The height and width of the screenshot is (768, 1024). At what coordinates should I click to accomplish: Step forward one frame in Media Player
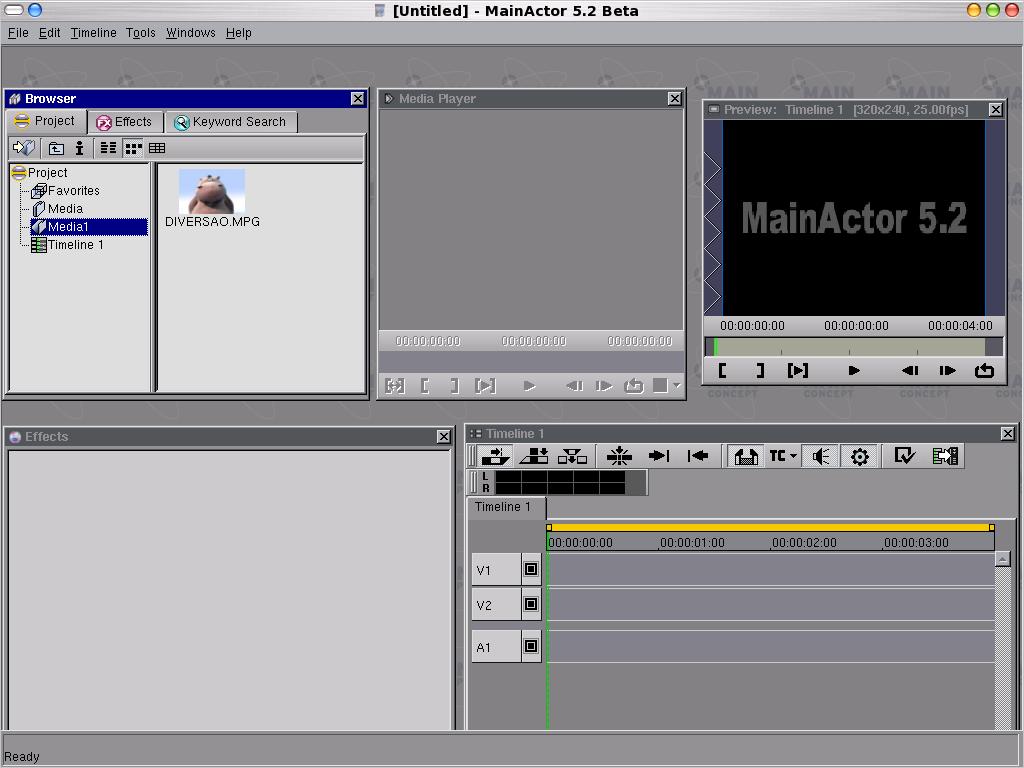(604, 386)
